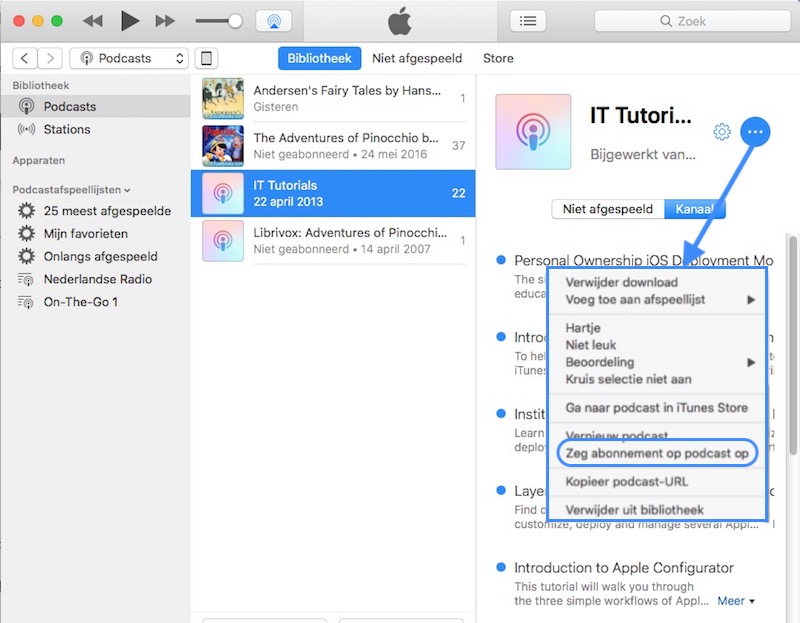This screenshot has height=623, width=800.
Task: Open podcast settings gear icon
Action: coord(722,132)
